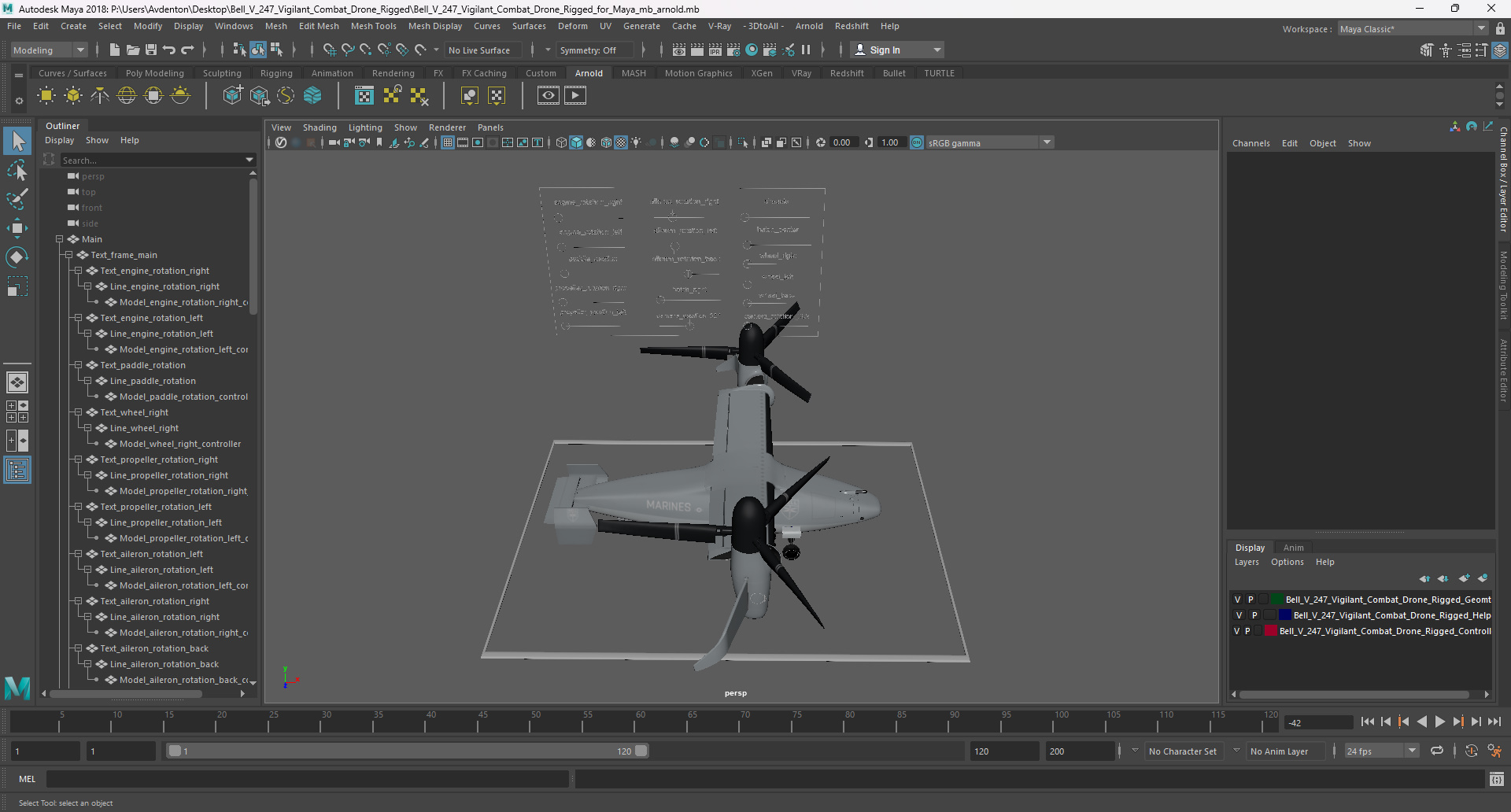Click the No Character Set button
The height and width of the screenshot is (812, 1511).
click(x=1182, y=751)
